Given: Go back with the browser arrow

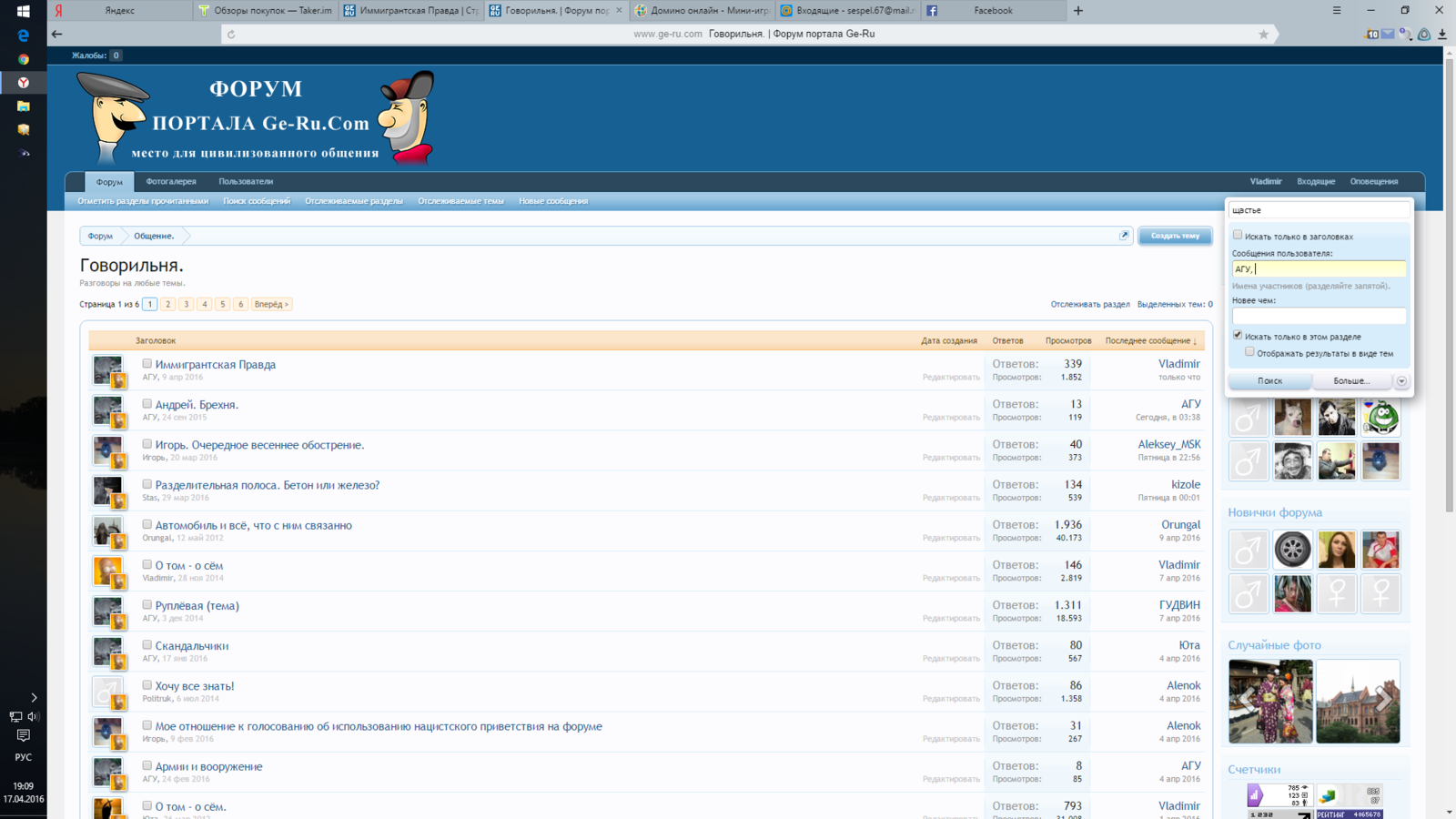Looking at the screenshot, I should point(57,35).
